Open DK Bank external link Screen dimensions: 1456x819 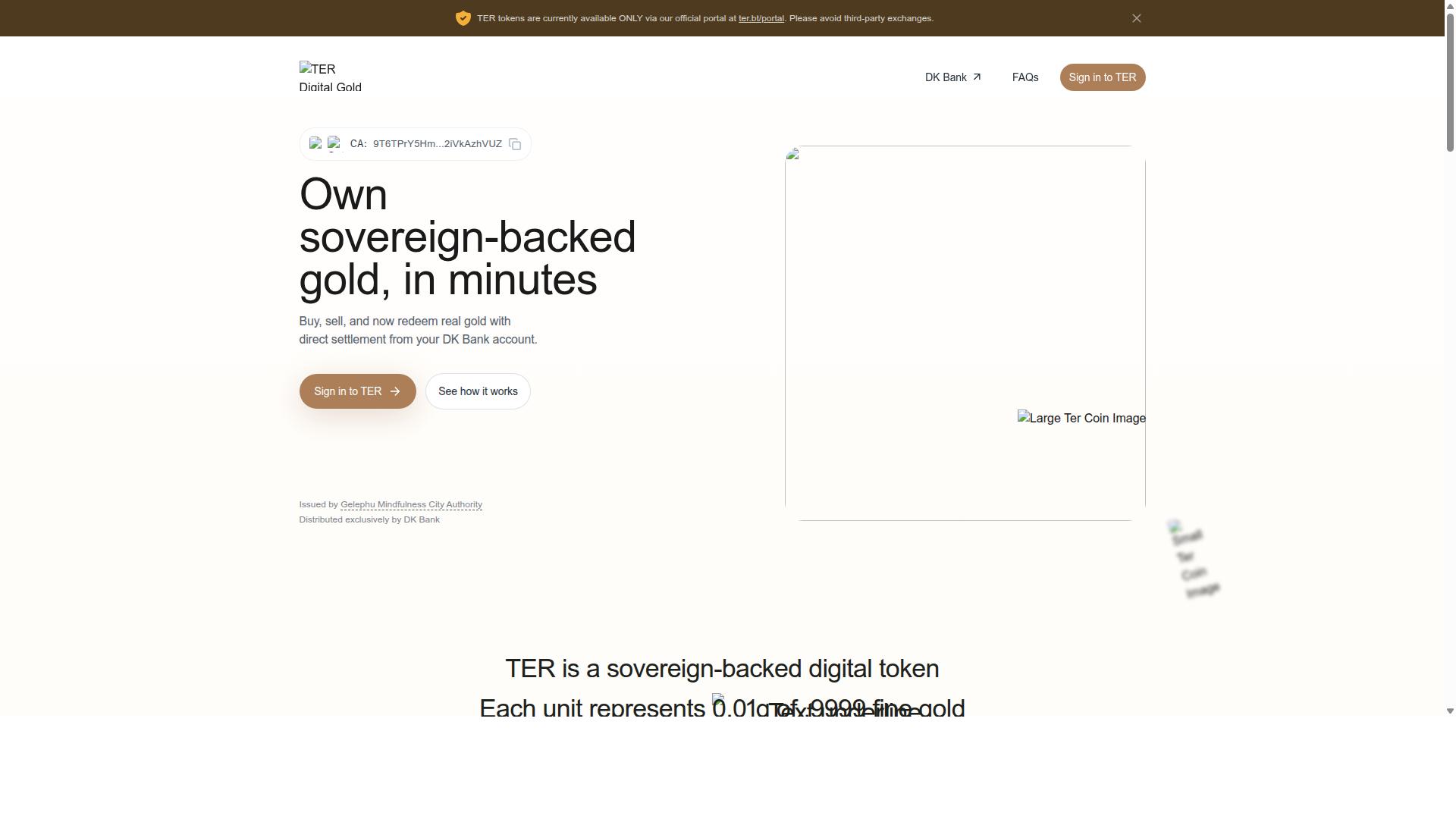click(x=953, y=77)
